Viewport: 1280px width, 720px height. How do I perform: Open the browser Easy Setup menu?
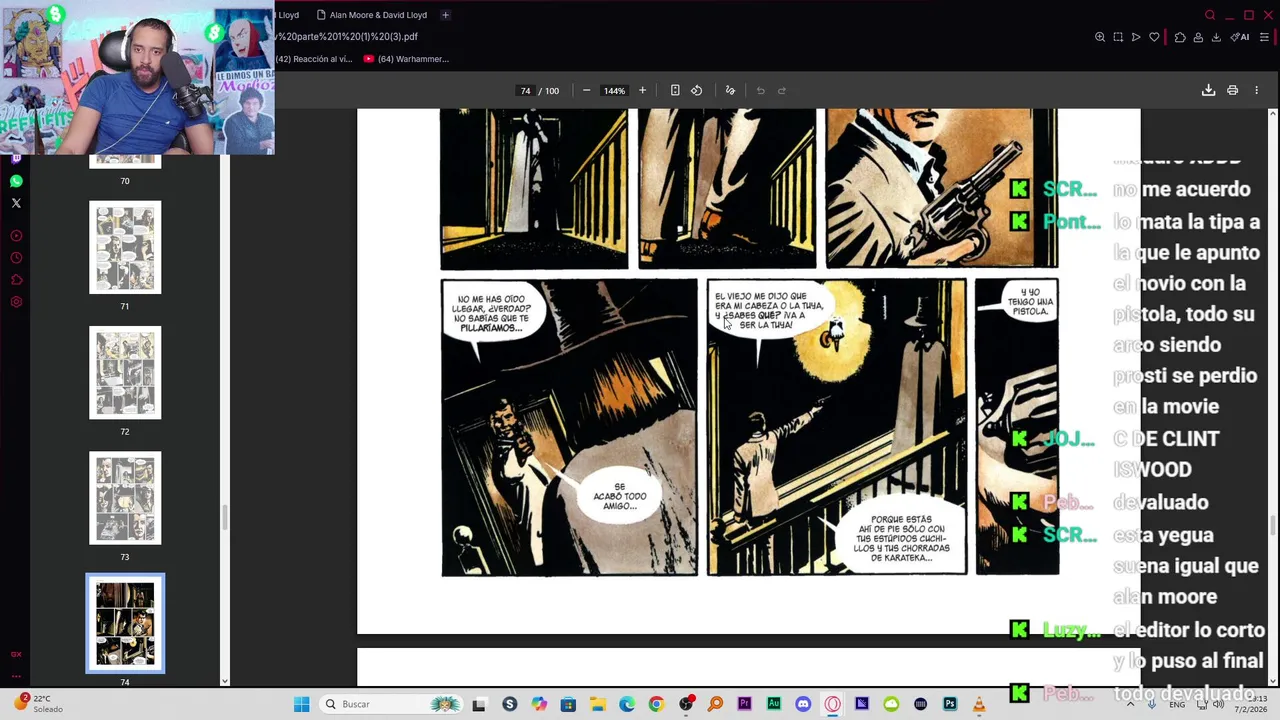click(x=1265, y=37)
